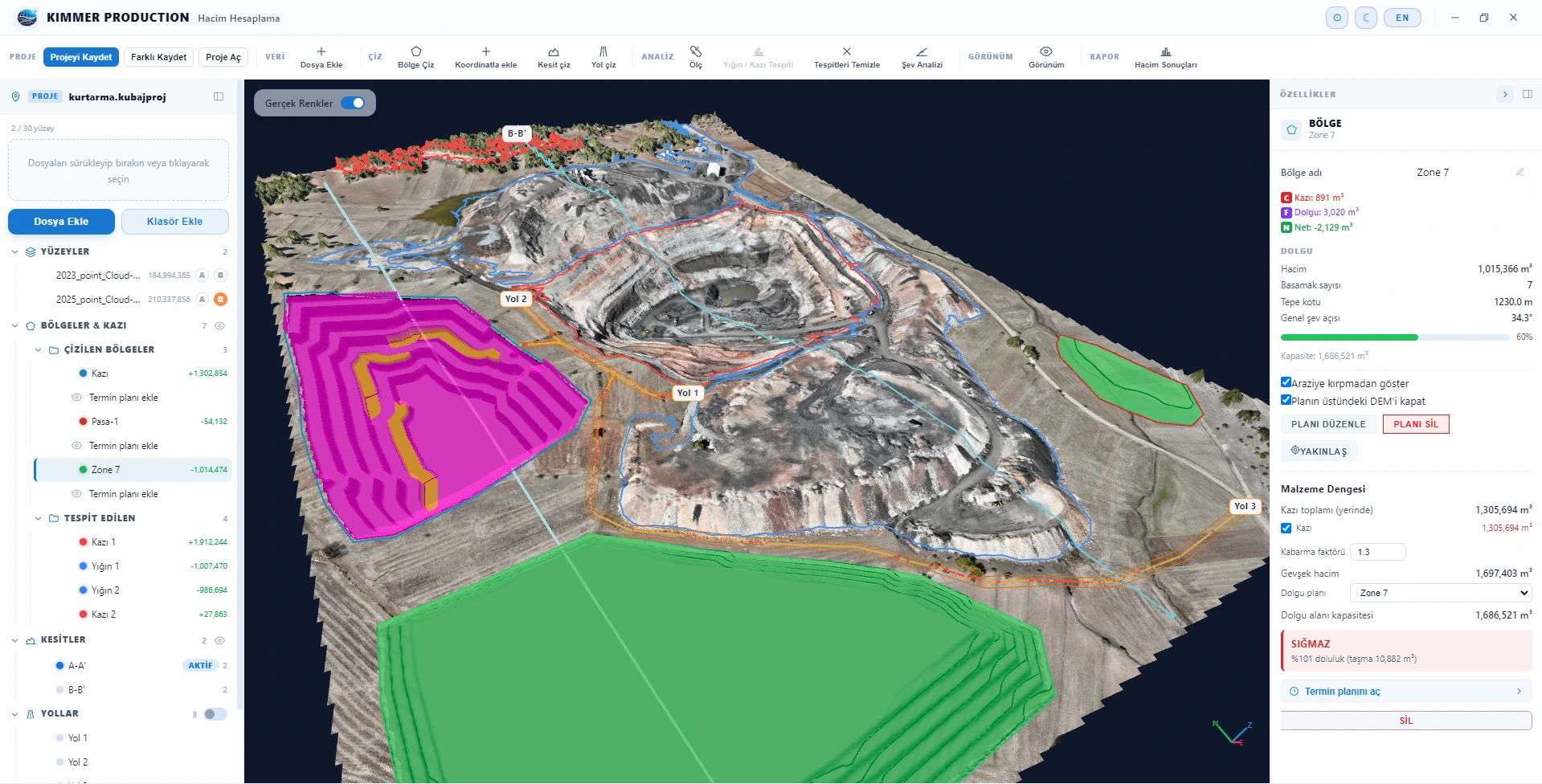Viewport: 1542px width, 784px height.
Task: Open Dosya Ekle in the top toolbar
Action: pyautogui.click(x=321, y=57)
